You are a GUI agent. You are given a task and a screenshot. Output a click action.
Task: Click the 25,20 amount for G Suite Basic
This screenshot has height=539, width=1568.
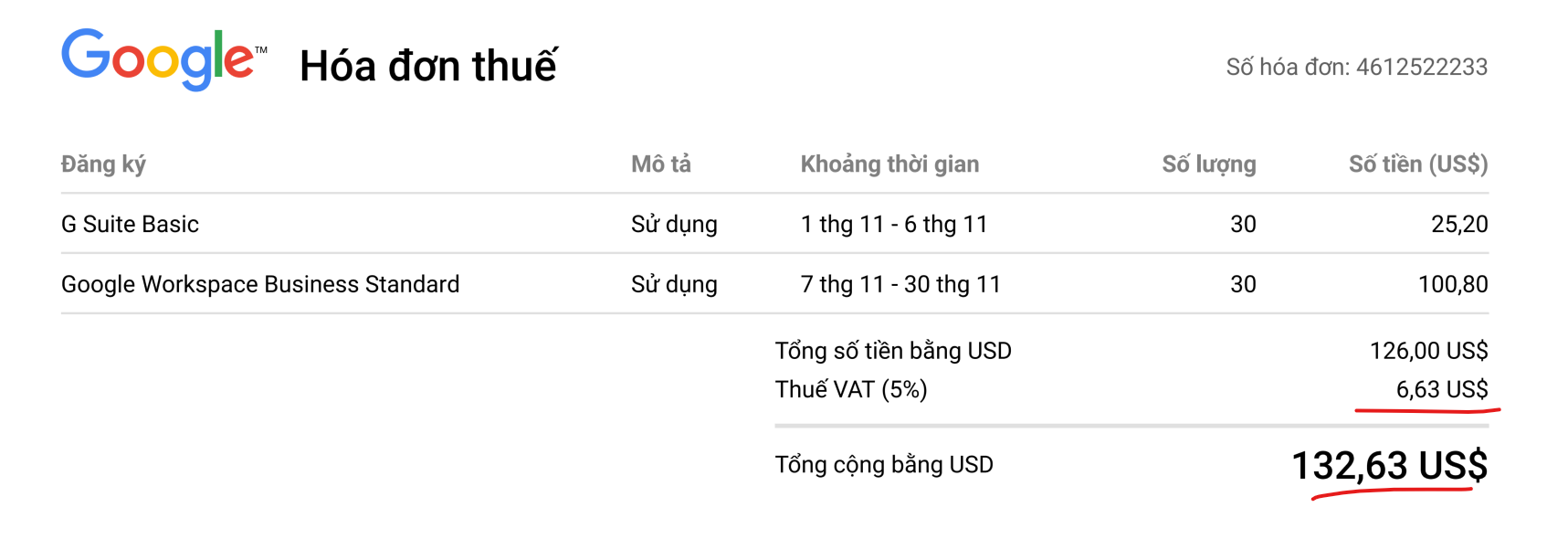[1459, 224]
